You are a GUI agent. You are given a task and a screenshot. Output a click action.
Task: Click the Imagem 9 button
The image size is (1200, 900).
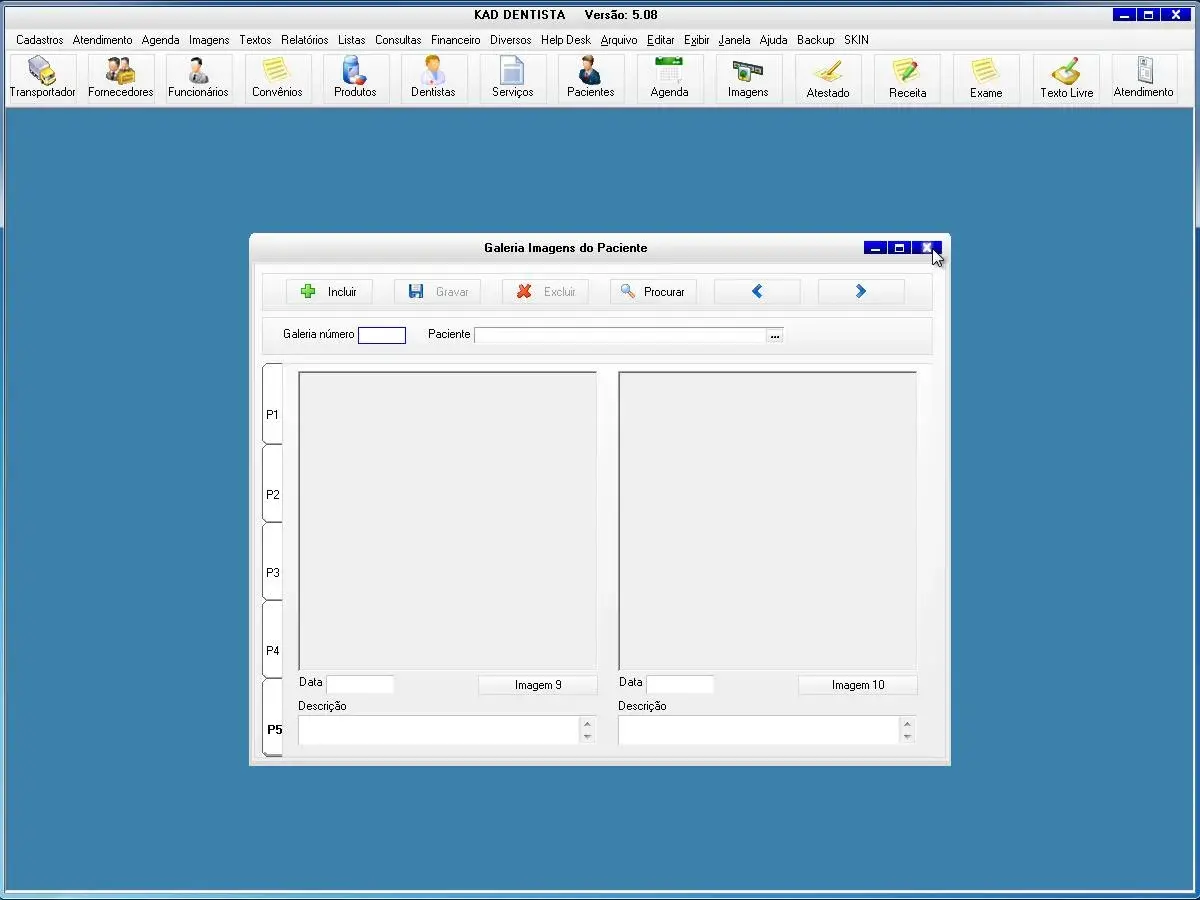coord(538,685)
